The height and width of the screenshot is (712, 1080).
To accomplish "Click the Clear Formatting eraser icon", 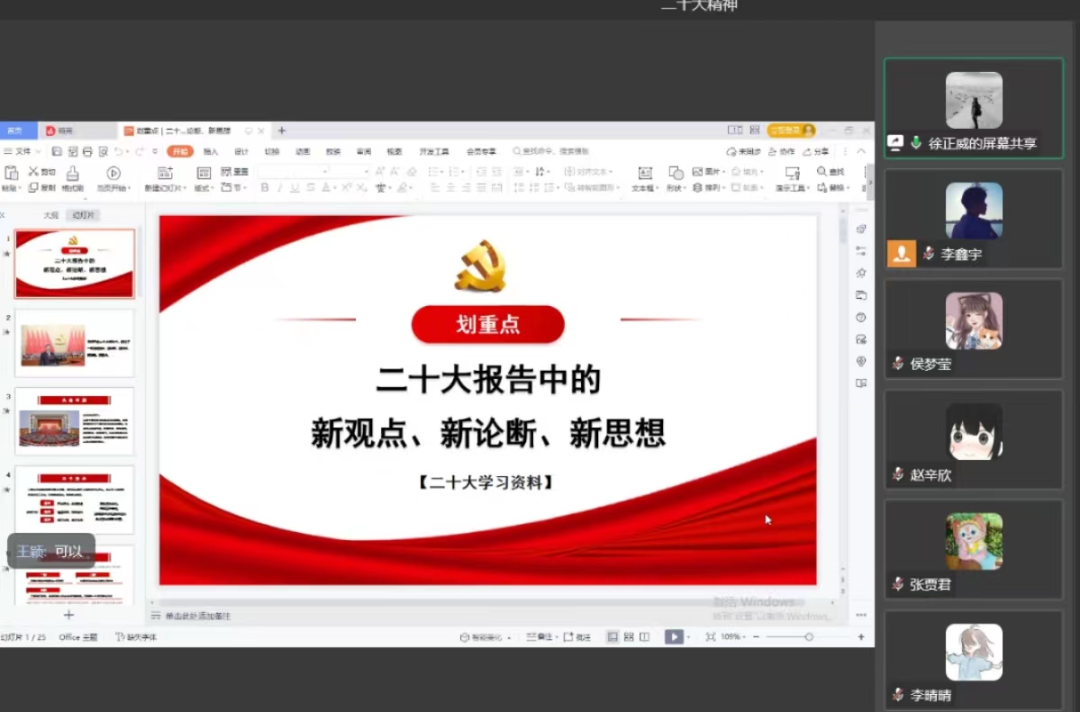I will [x=412, y=171].
